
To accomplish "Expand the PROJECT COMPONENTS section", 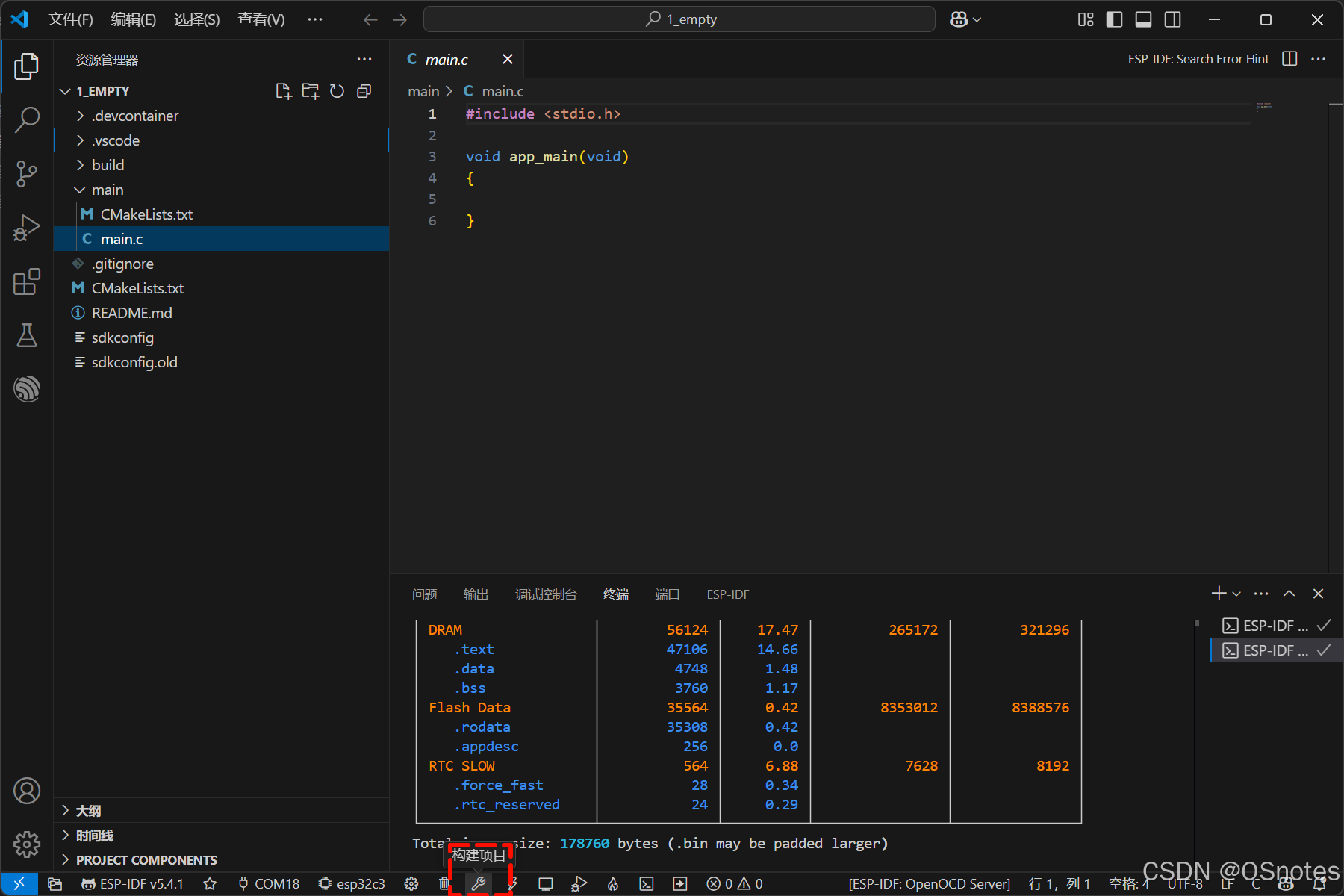I will click(x=146, y=859).
